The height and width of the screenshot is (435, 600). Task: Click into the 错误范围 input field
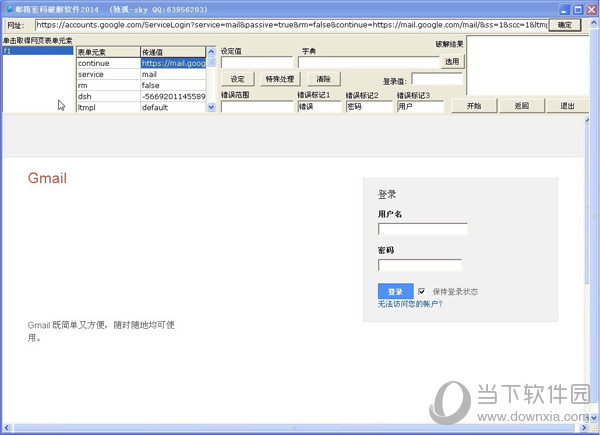coord(257,106)
